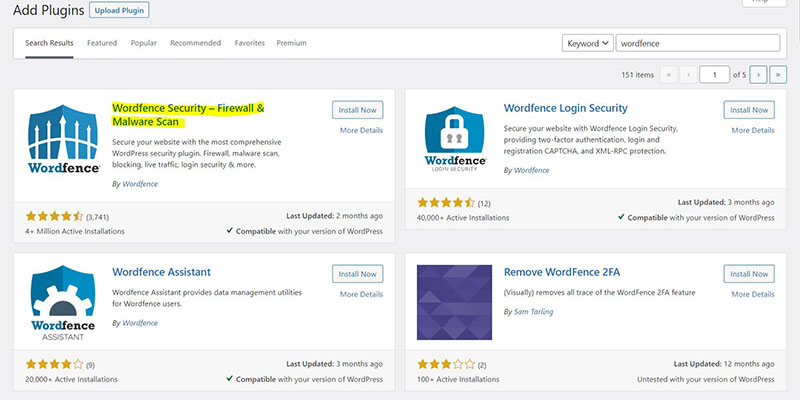Click the 20,000+ Active Installations text

pyautogui.click(x=71, y=379)
